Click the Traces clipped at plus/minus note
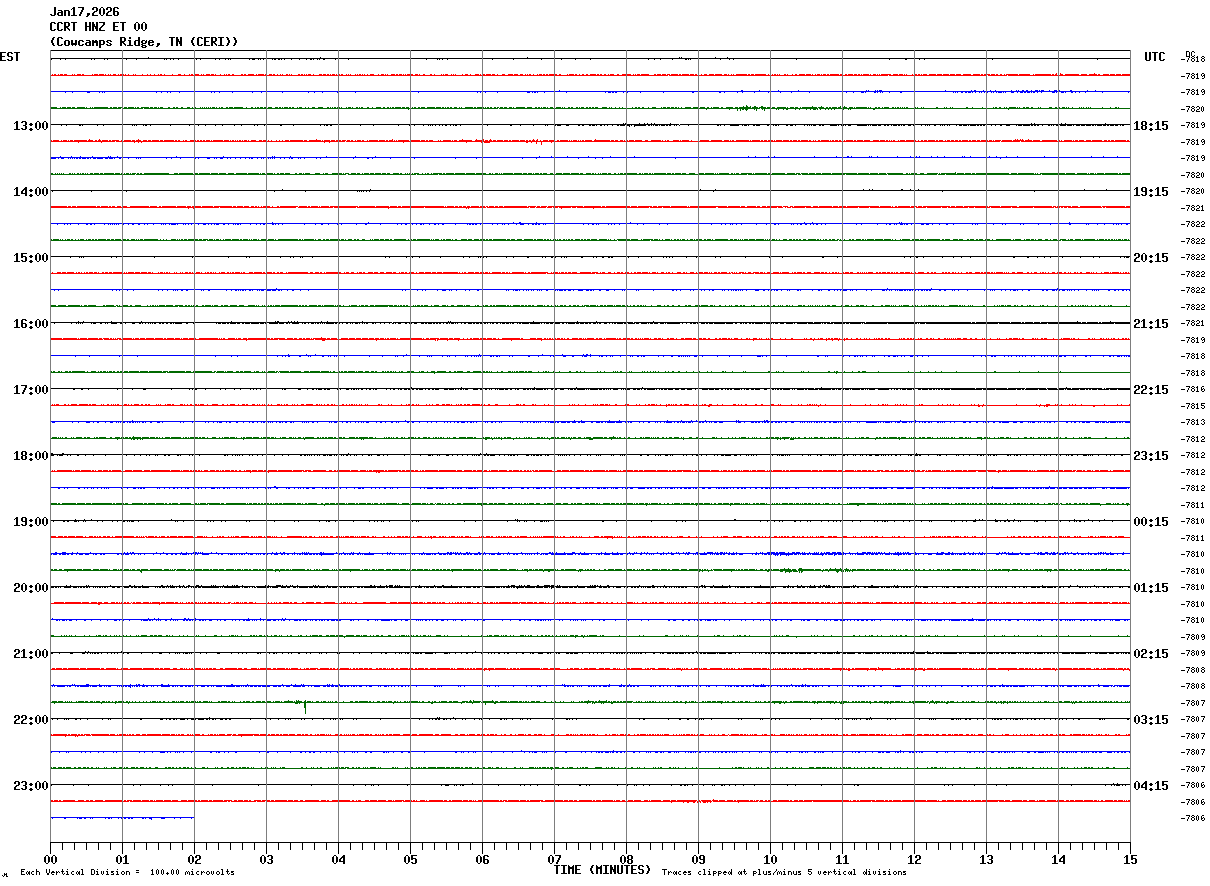This screenshot has width=1210, height=886. (x=784, y=873)
